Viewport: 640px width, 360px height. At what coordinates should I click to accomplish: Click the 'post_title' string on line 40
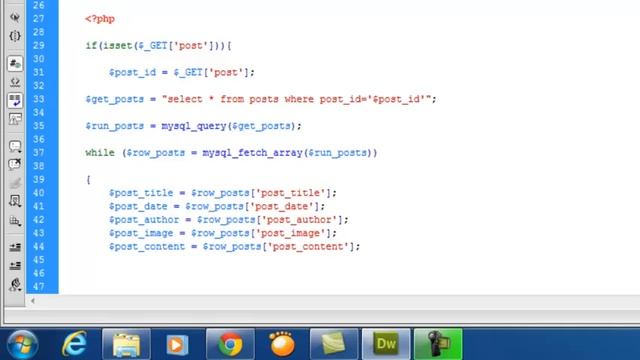[x=291, y=193]
